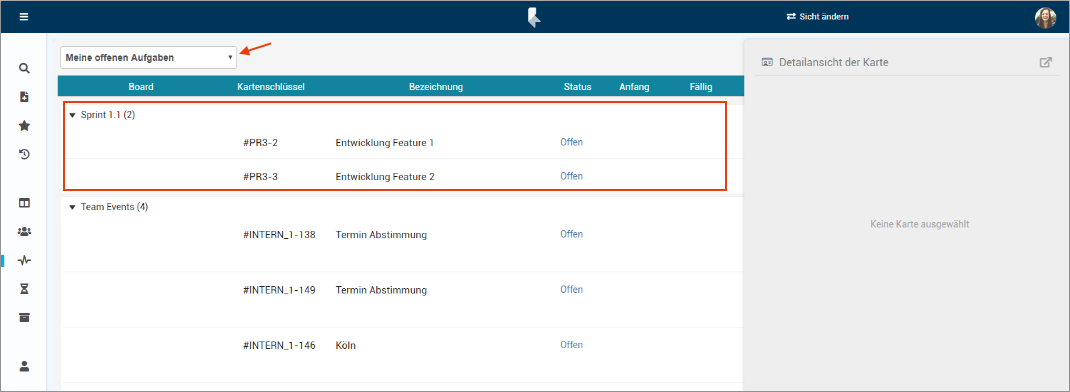Click Termin Abstimmung of #INTERN_1-138
Image resolution: width=1070 pixels, height=392 pixels.
click(381, 234)
